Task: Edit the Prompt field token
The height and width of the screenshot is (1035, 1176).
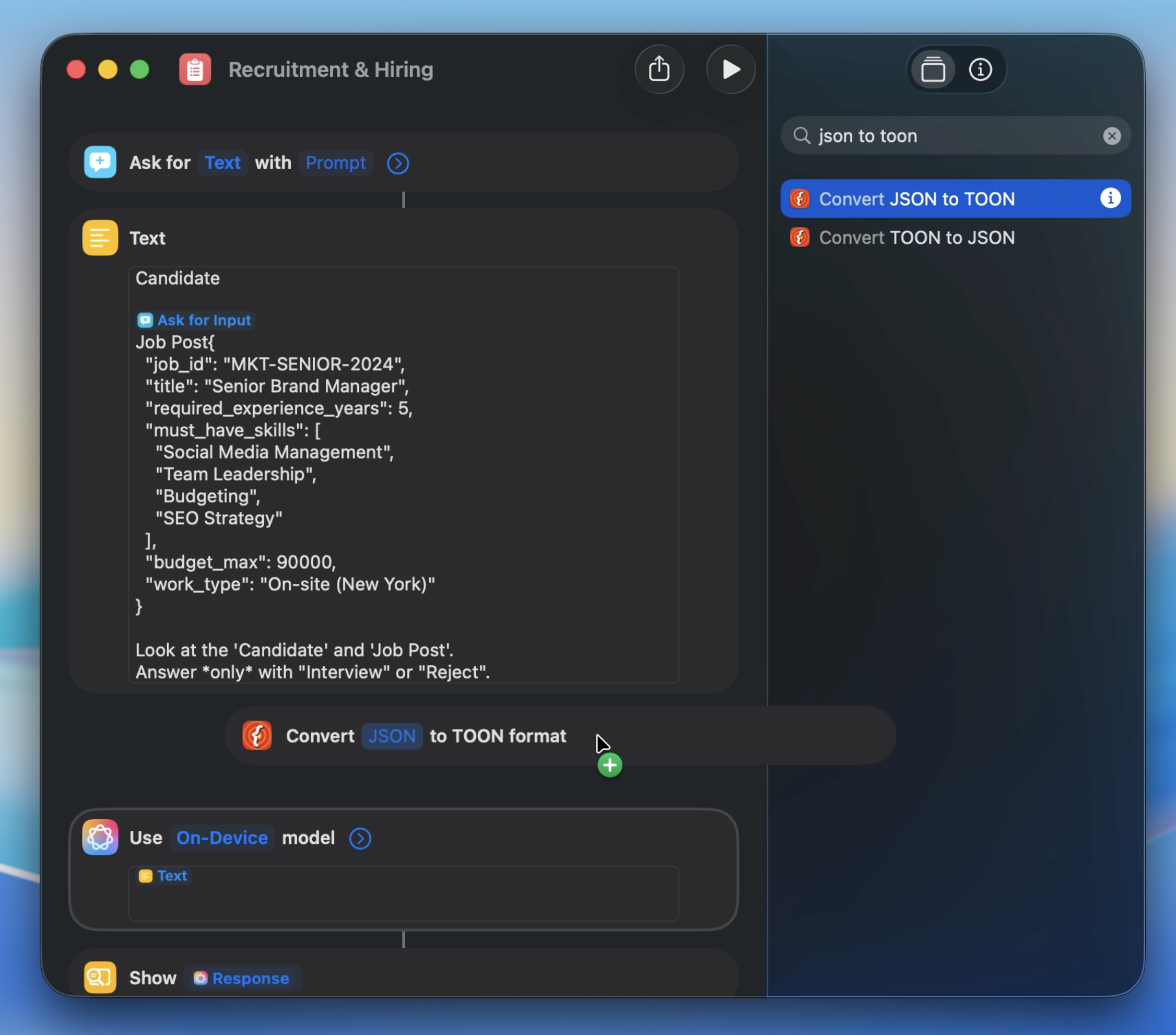Action: 335,163
